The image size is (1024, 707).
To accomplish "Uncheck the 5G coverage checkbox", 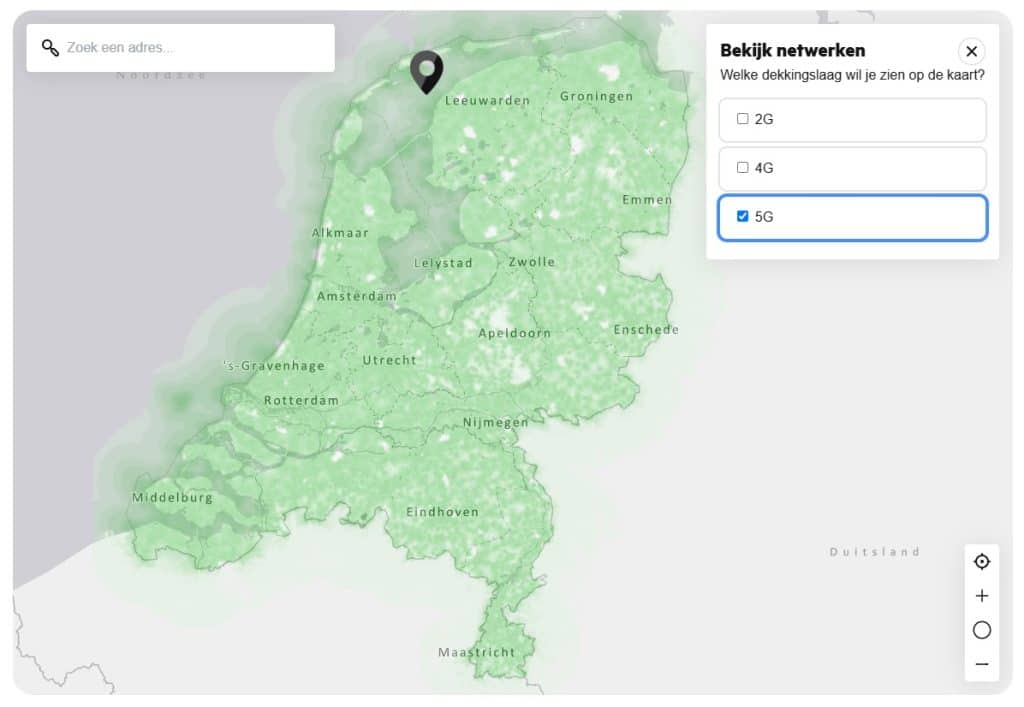I will tap(742, 216).
